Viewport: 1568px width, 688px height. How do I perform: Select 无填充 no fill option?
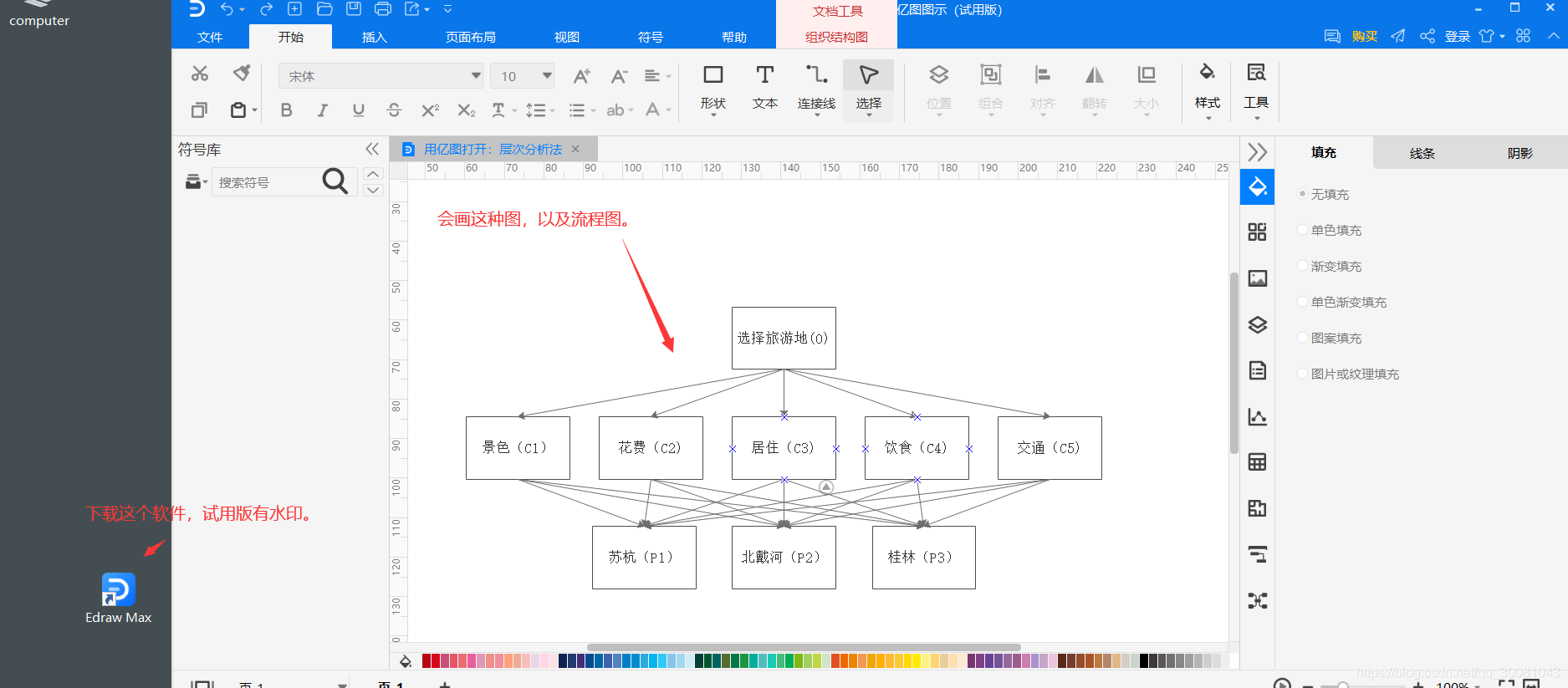pos(1323,194)
